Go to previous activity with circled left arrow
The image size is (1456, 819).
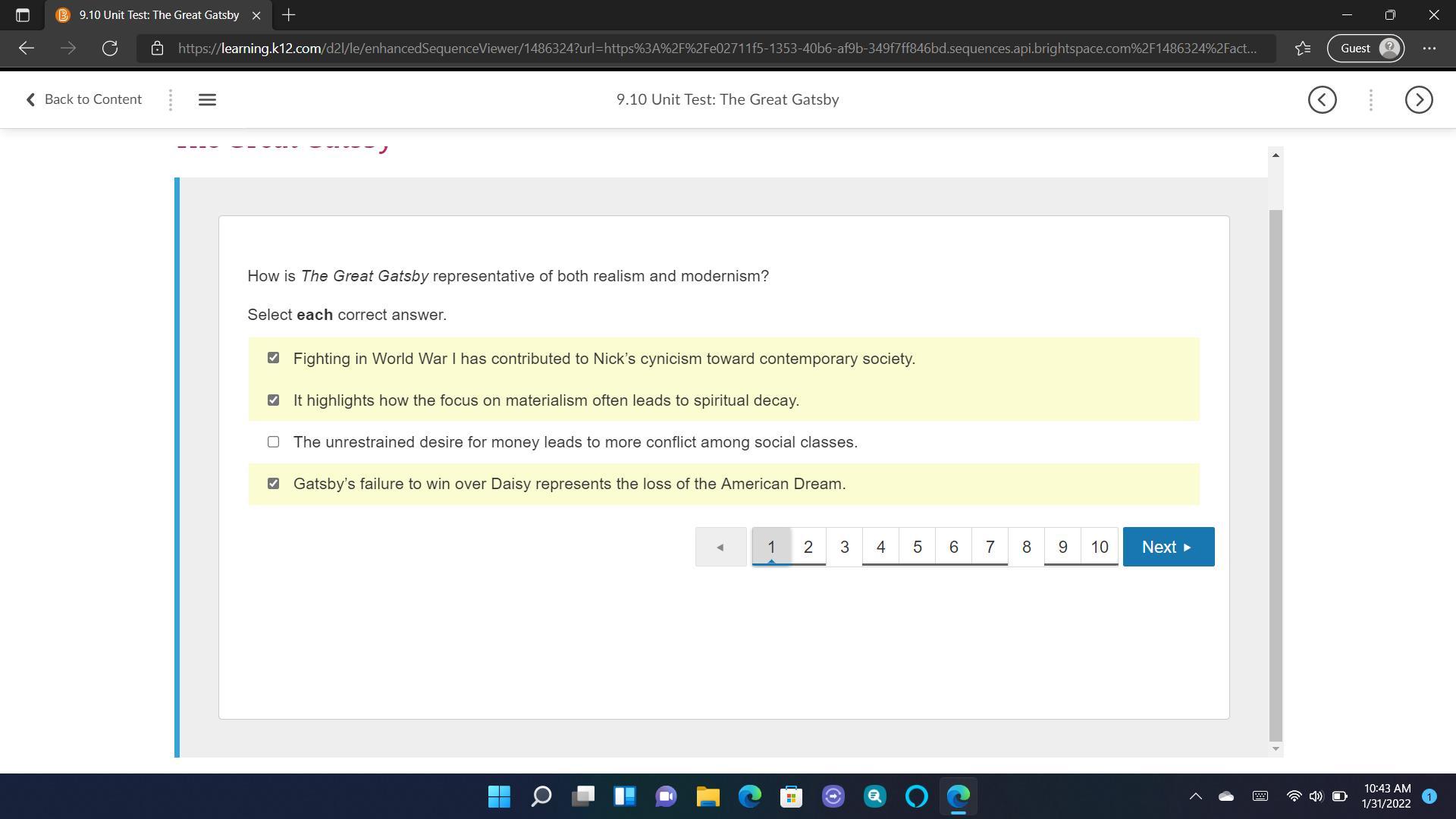(1322, 99)
